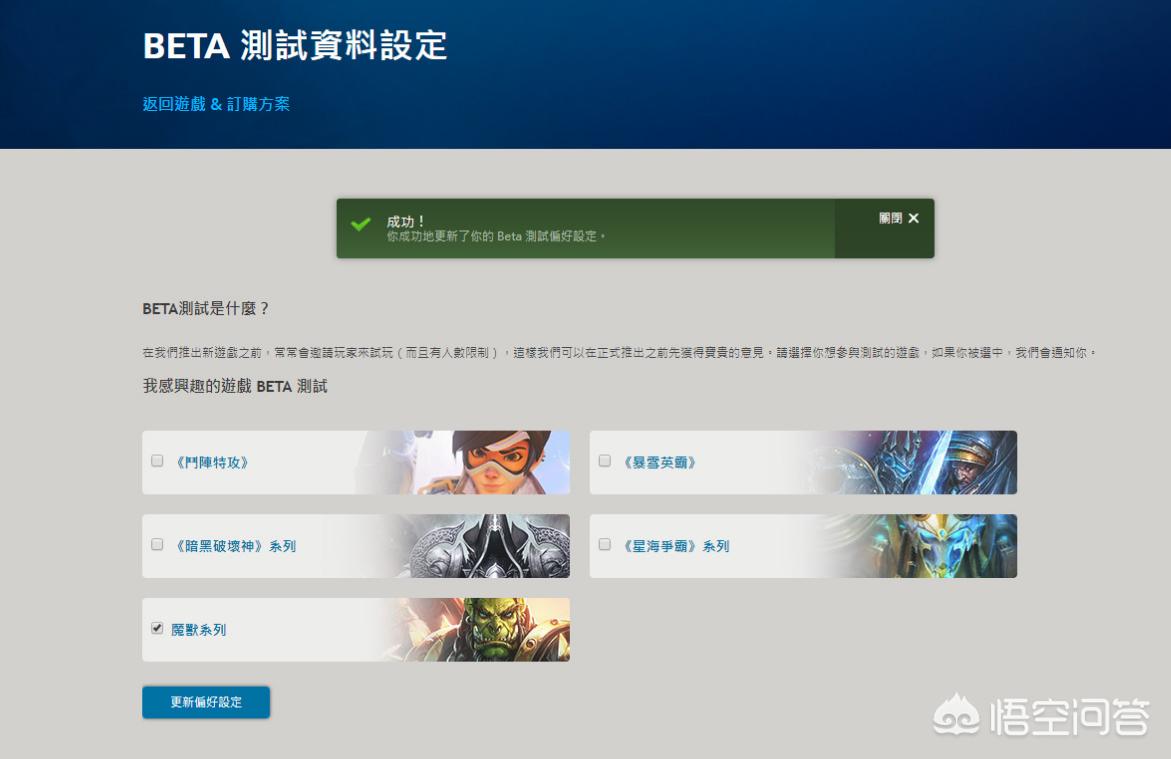Click the BETA測試是什麼？ heading
Viewport: 1171px width, 759px height.
click(x=205, y=309)
